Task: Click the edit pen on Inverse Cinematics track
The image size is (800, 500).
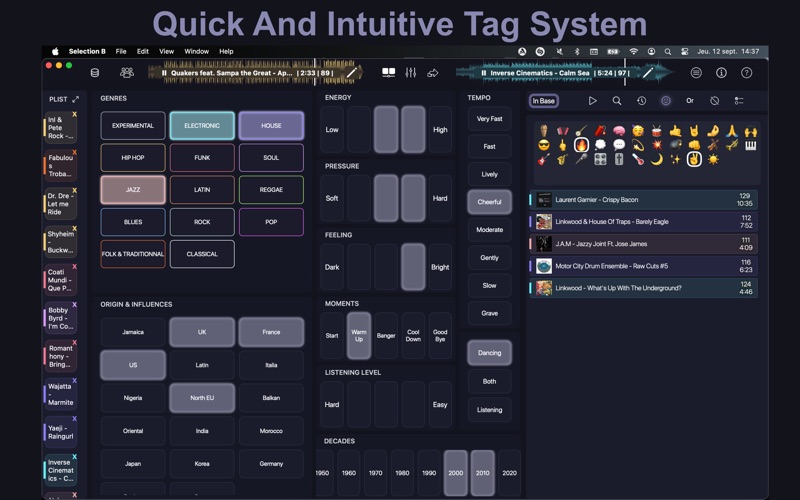Action: point(647,73)
